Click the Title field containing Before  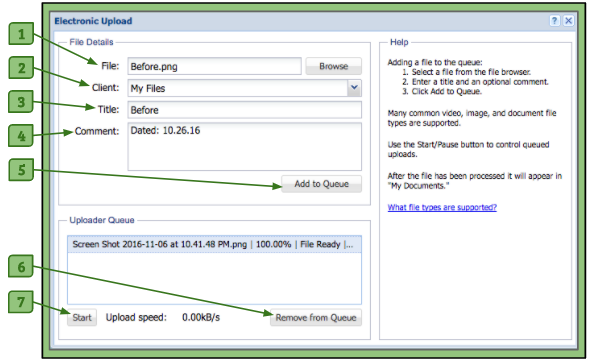click(x=245, y=110)
